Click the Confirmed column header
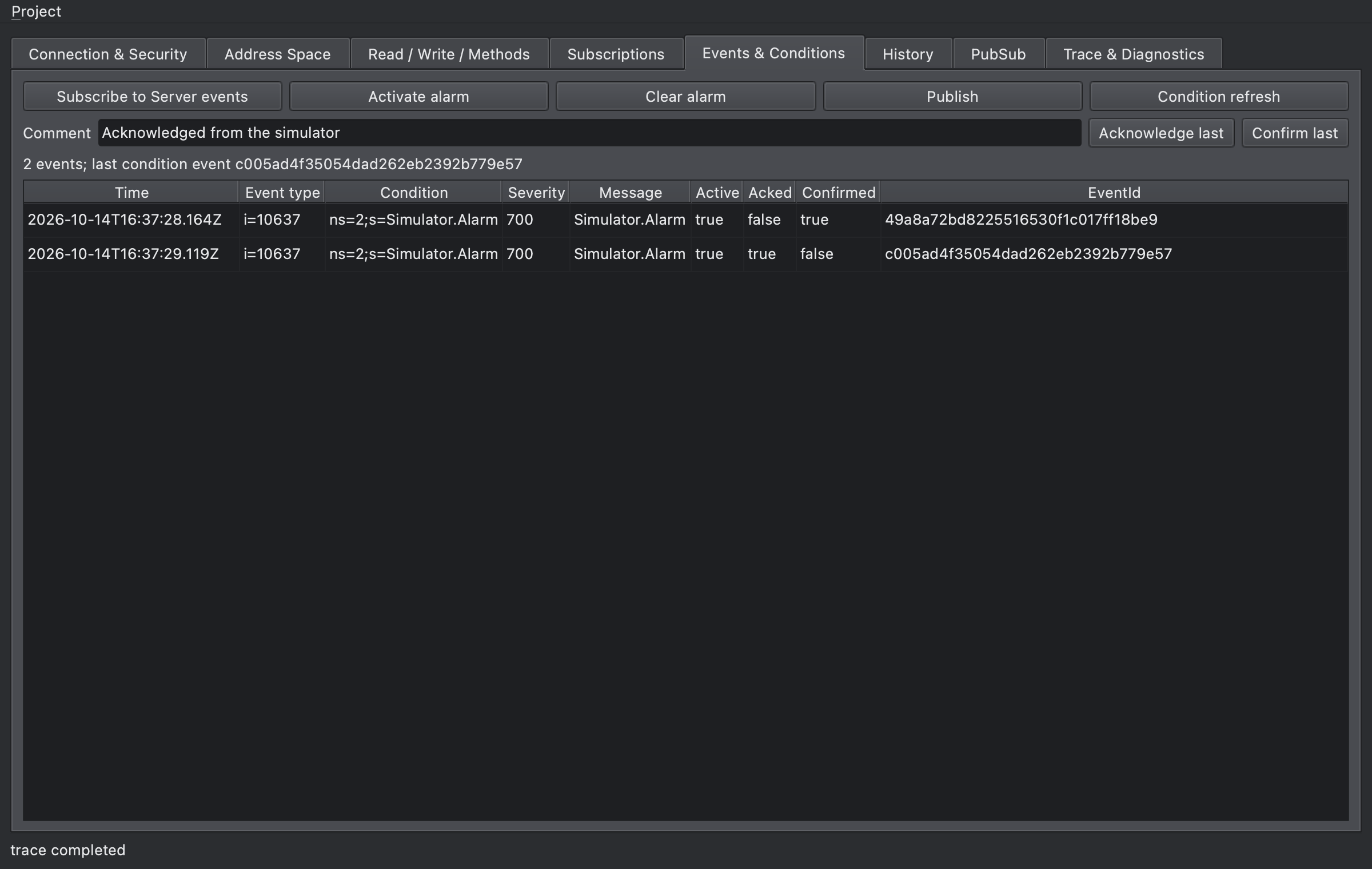1372x869 pixels. click(x=838, y=193)
